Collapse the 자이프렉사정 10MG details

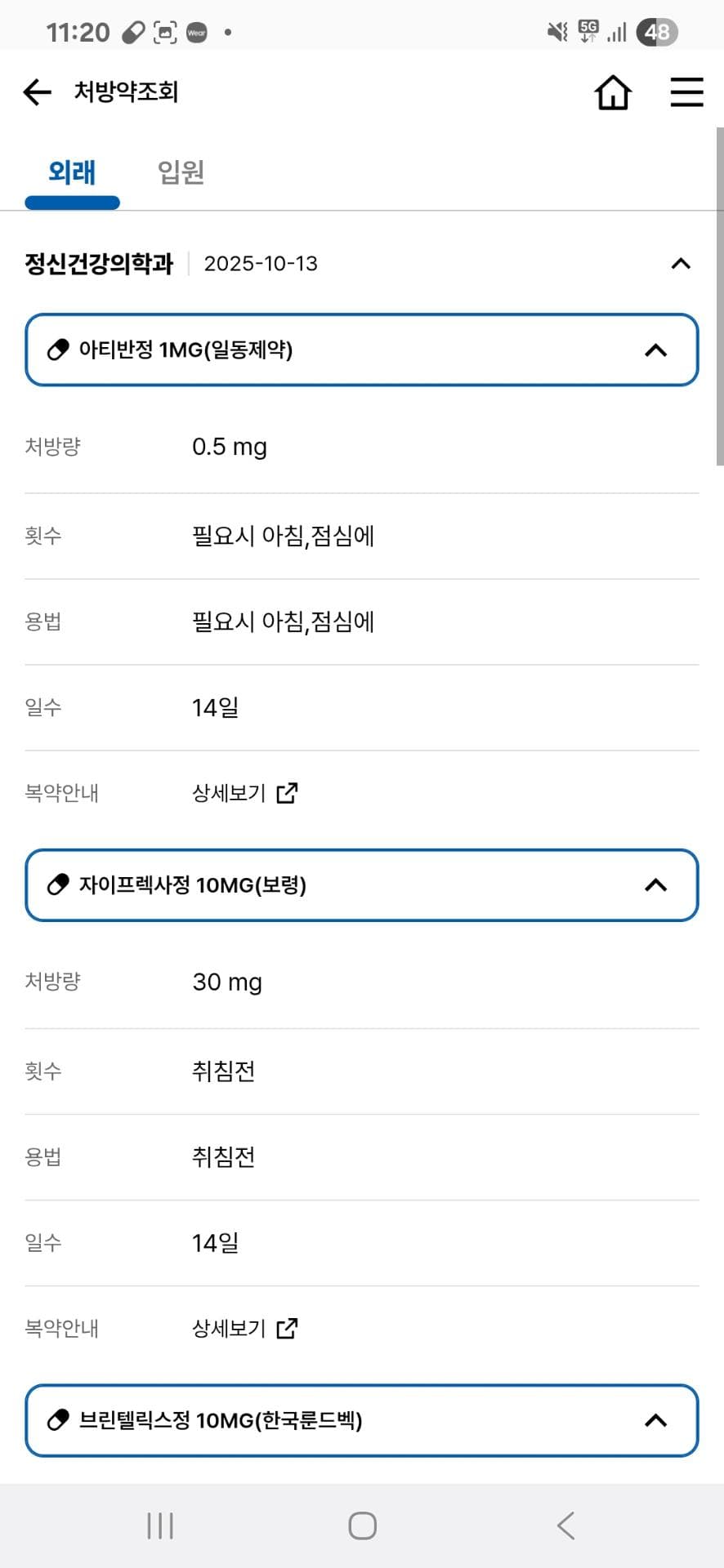click(655, 885)
